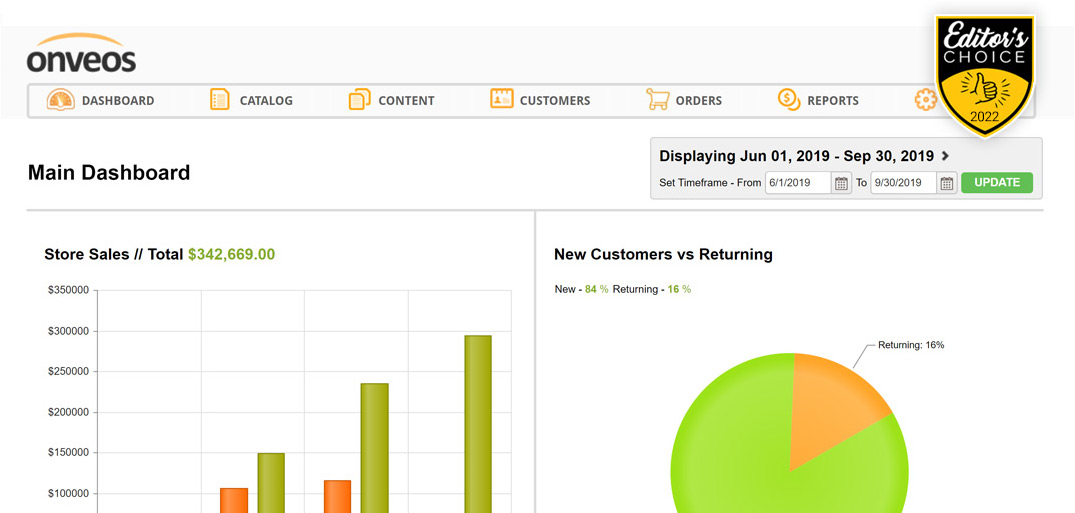Click the Returning - 16 % legend text
Screen dimensions: 1075x513
652,289
